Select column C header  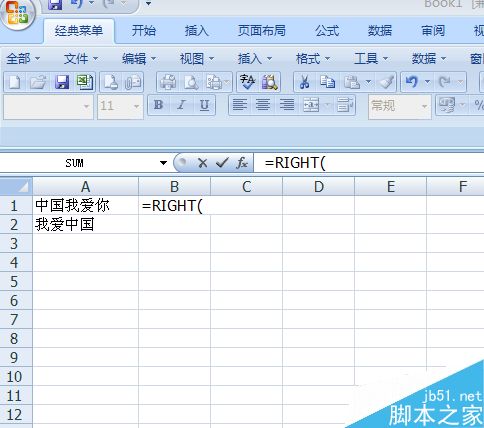[x=246, y=187]
